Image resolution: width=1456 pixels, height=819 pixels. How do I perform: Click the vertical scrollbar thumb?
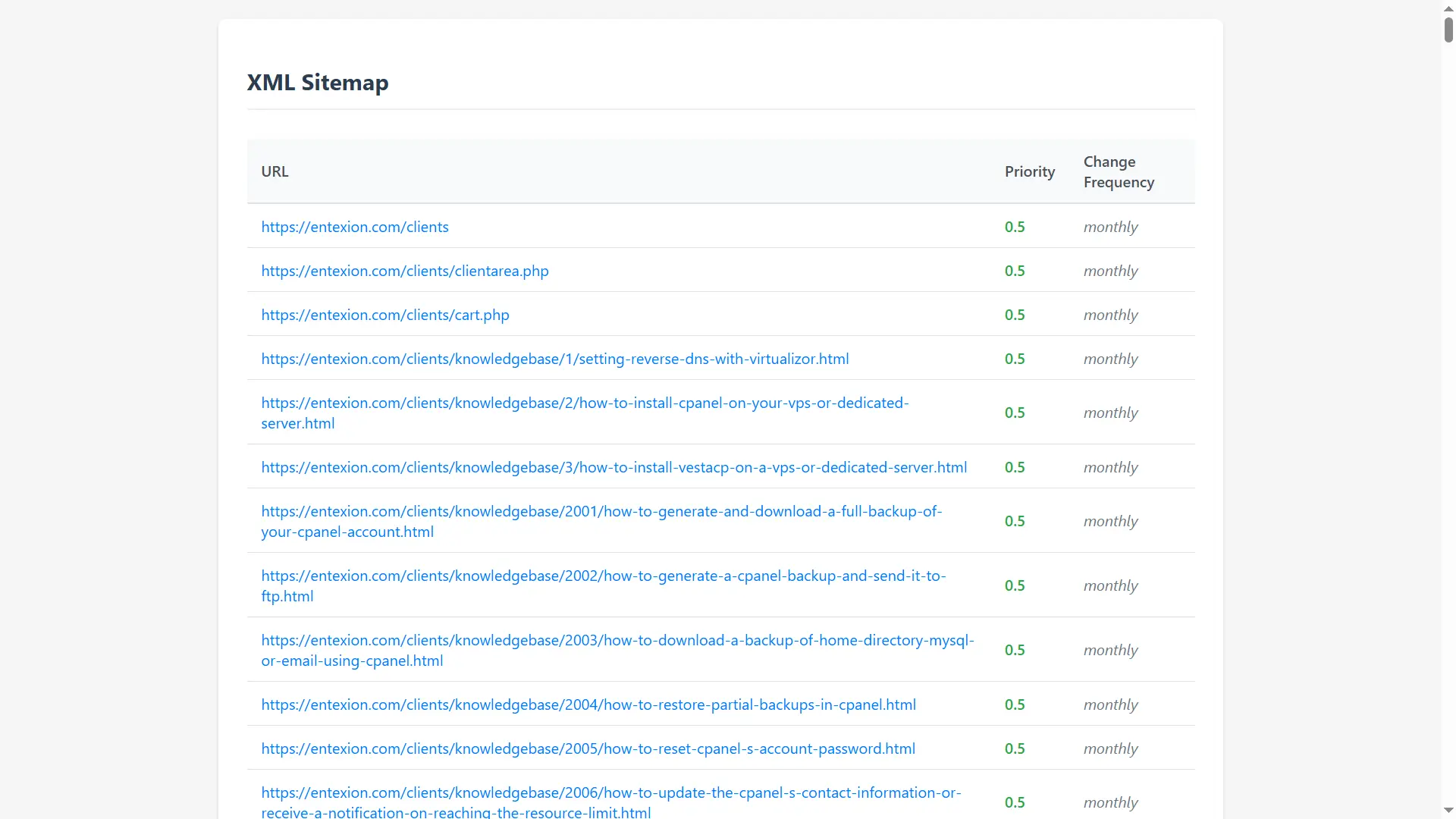click(1448, 30)
